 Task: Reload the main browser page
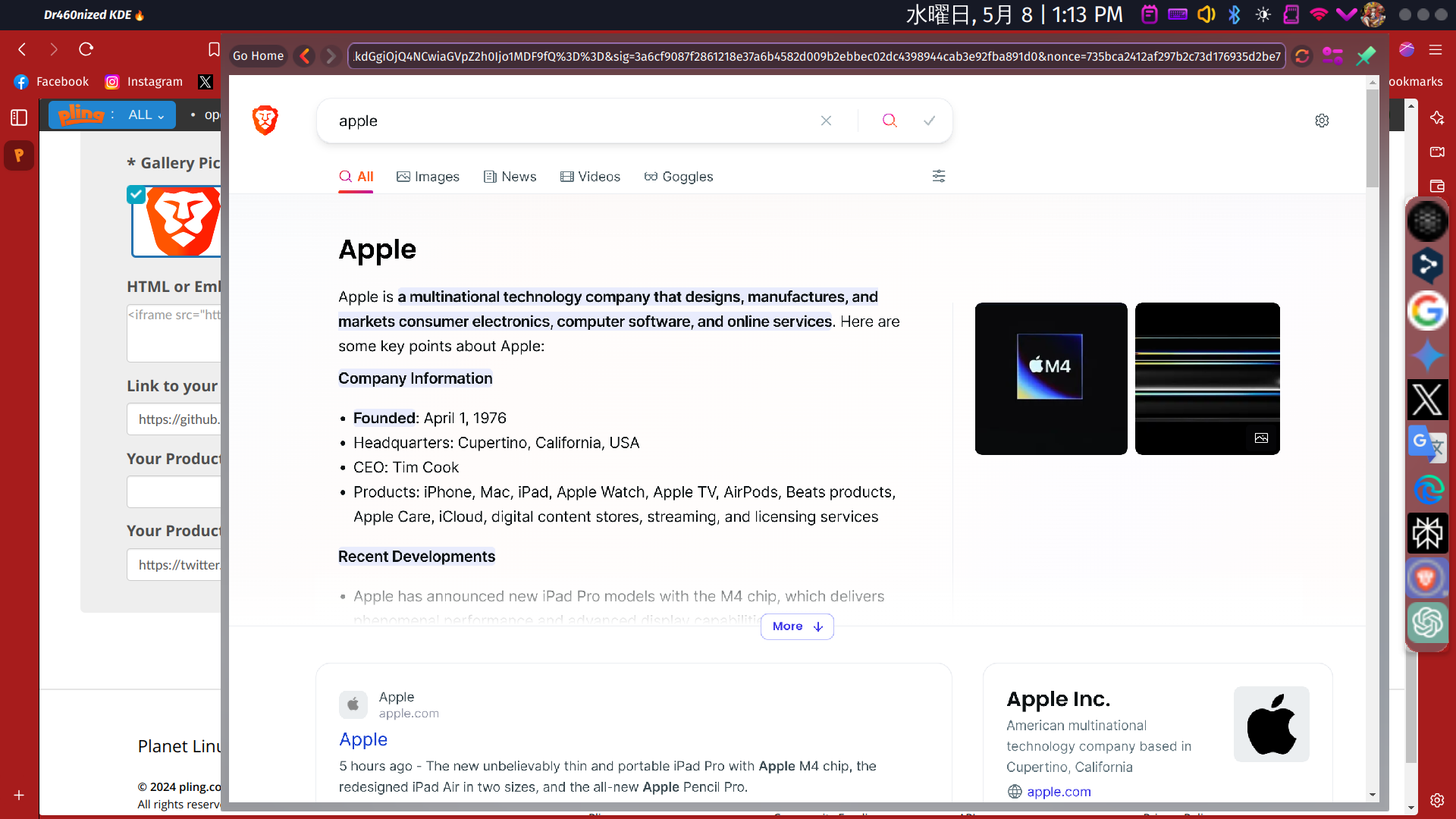[86, 49]
